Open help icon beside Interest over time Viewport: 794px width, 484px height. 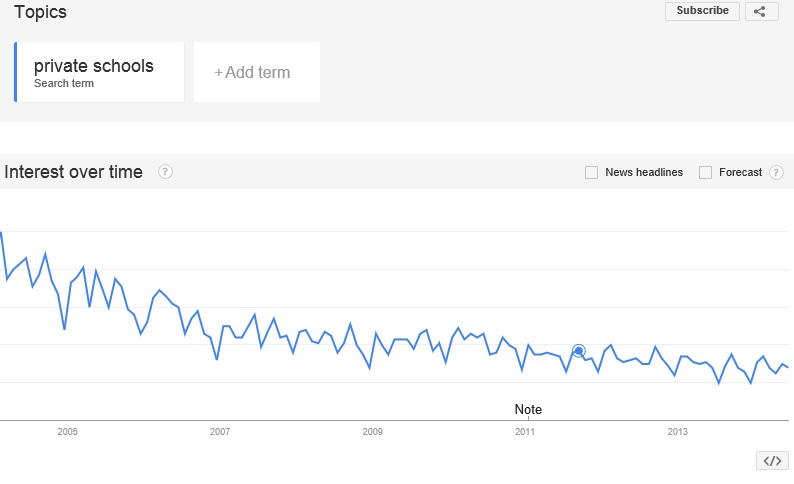pyautogui.click(x=165, y=172)
